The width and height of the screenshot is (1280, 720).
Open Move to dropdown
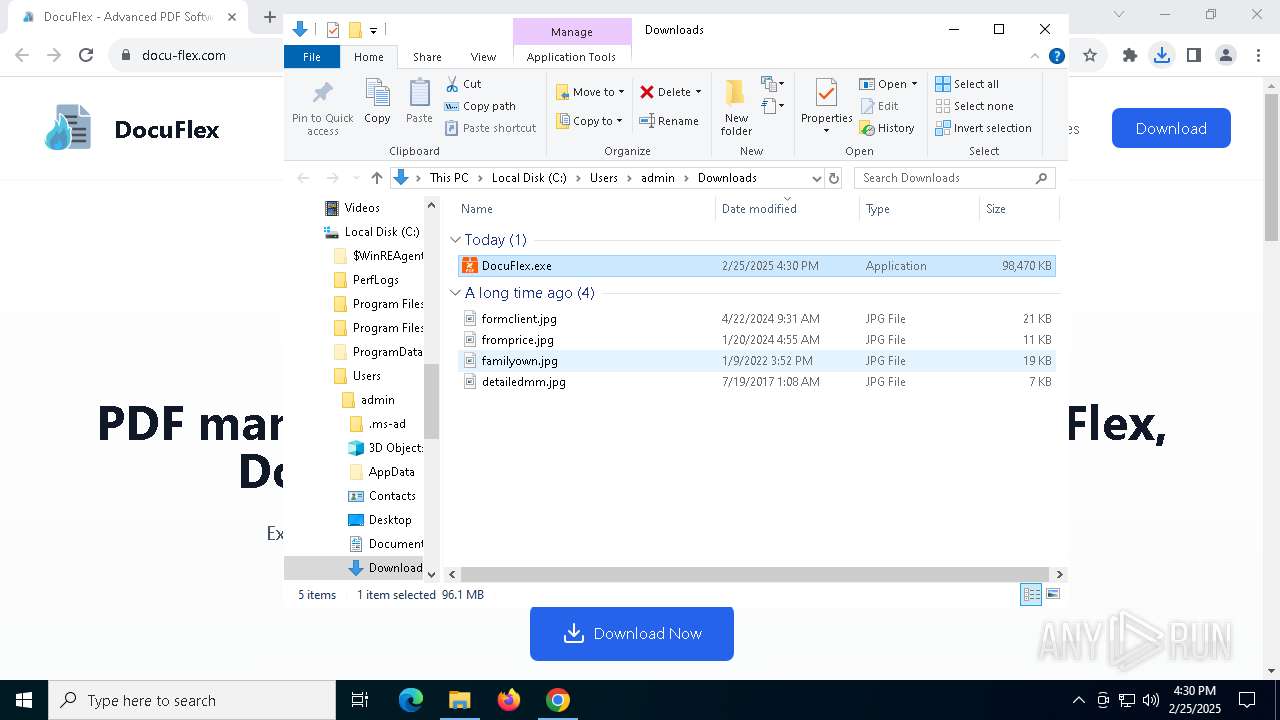coord(590,92)
